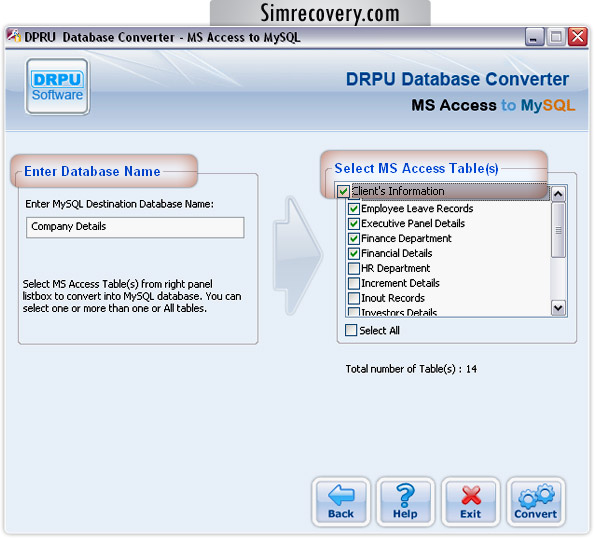
Task: Uncheck the Finance Department checkbox
Action: 353,239
